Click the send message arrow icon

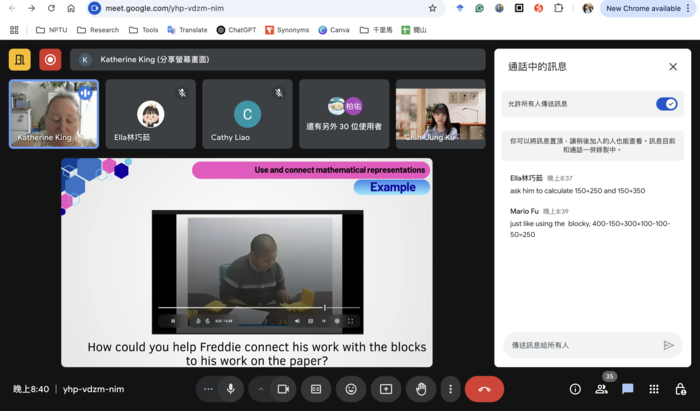click(x=668, y=345)
